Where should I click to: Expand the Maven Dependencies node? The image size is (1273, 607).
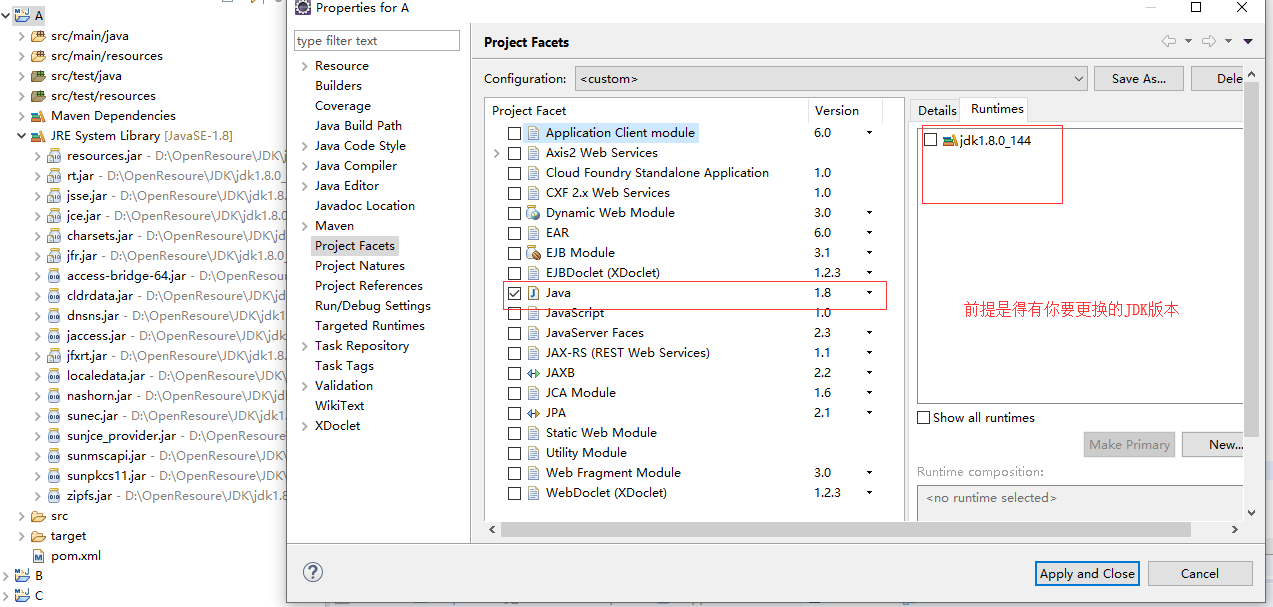(21, 116)
